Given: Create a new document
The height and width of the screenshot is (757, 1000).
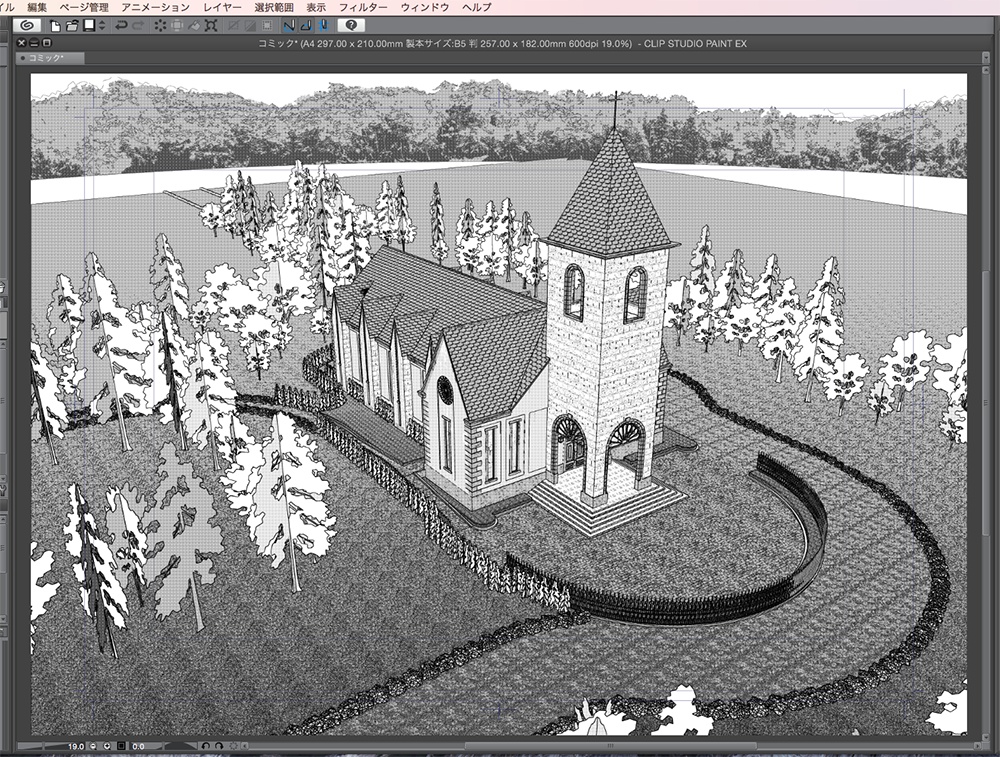Looking at the screenshot, I should [x=55, y=26].
